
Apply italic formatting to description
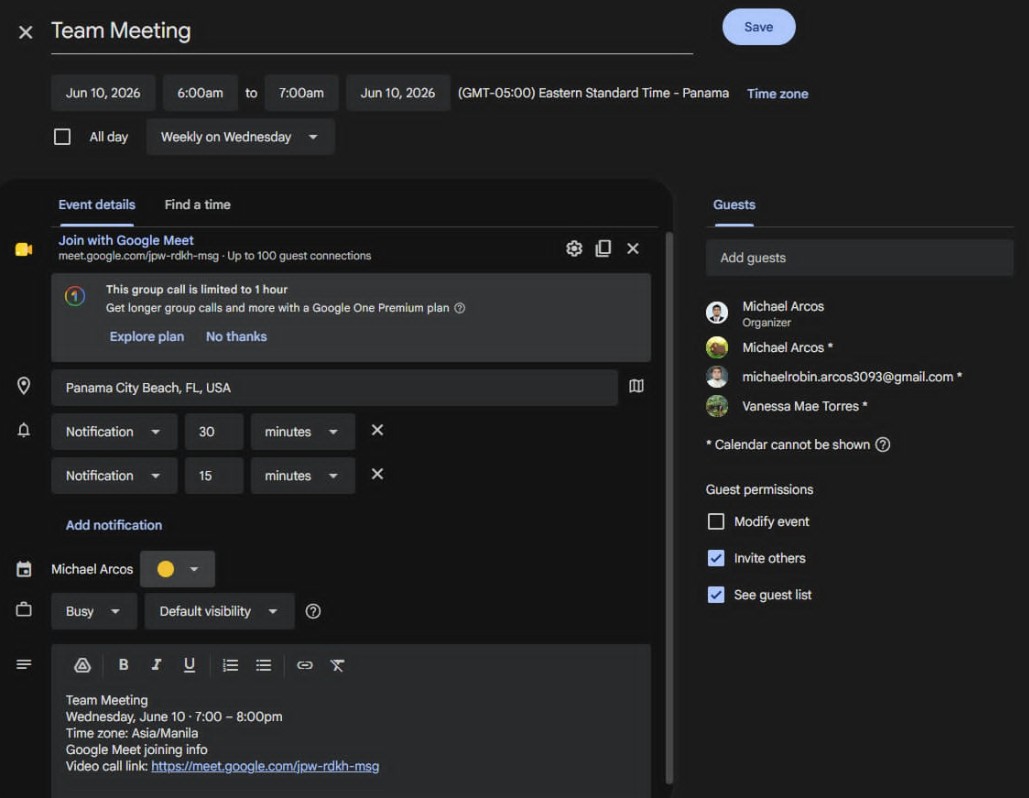[x=156, y=665]
